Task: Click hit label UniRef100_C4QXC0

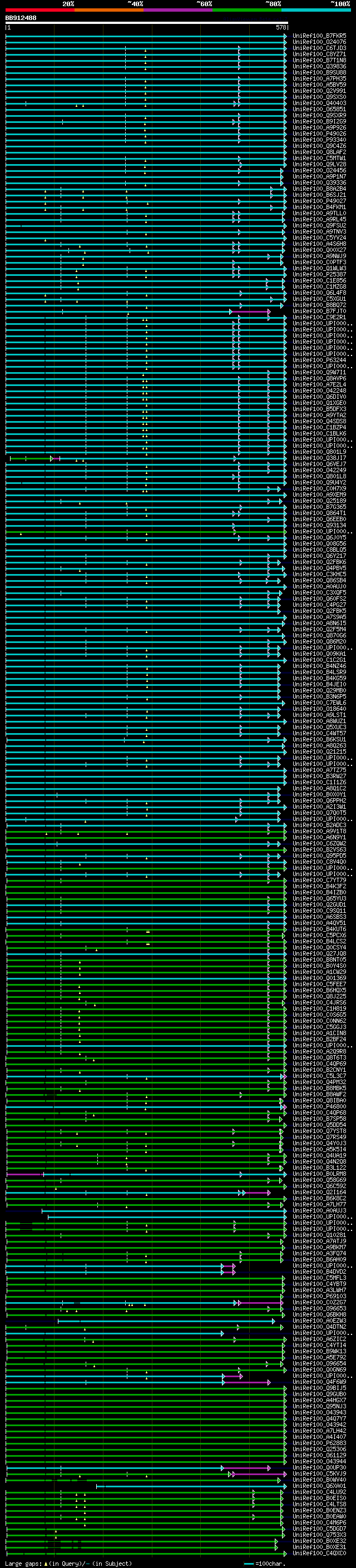Action: point(319,1553)
